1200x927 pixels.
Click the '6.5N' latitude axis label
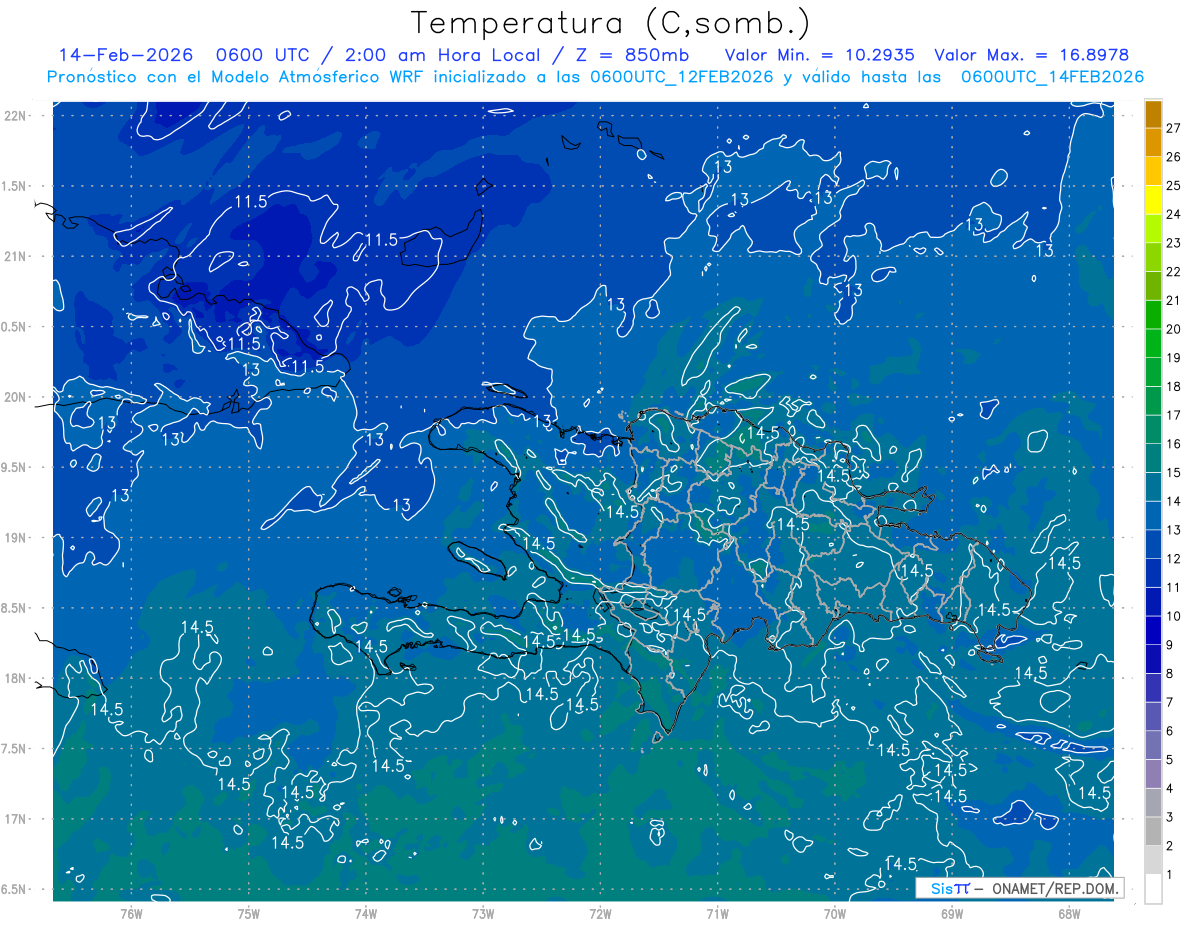[x=15, y=889]
